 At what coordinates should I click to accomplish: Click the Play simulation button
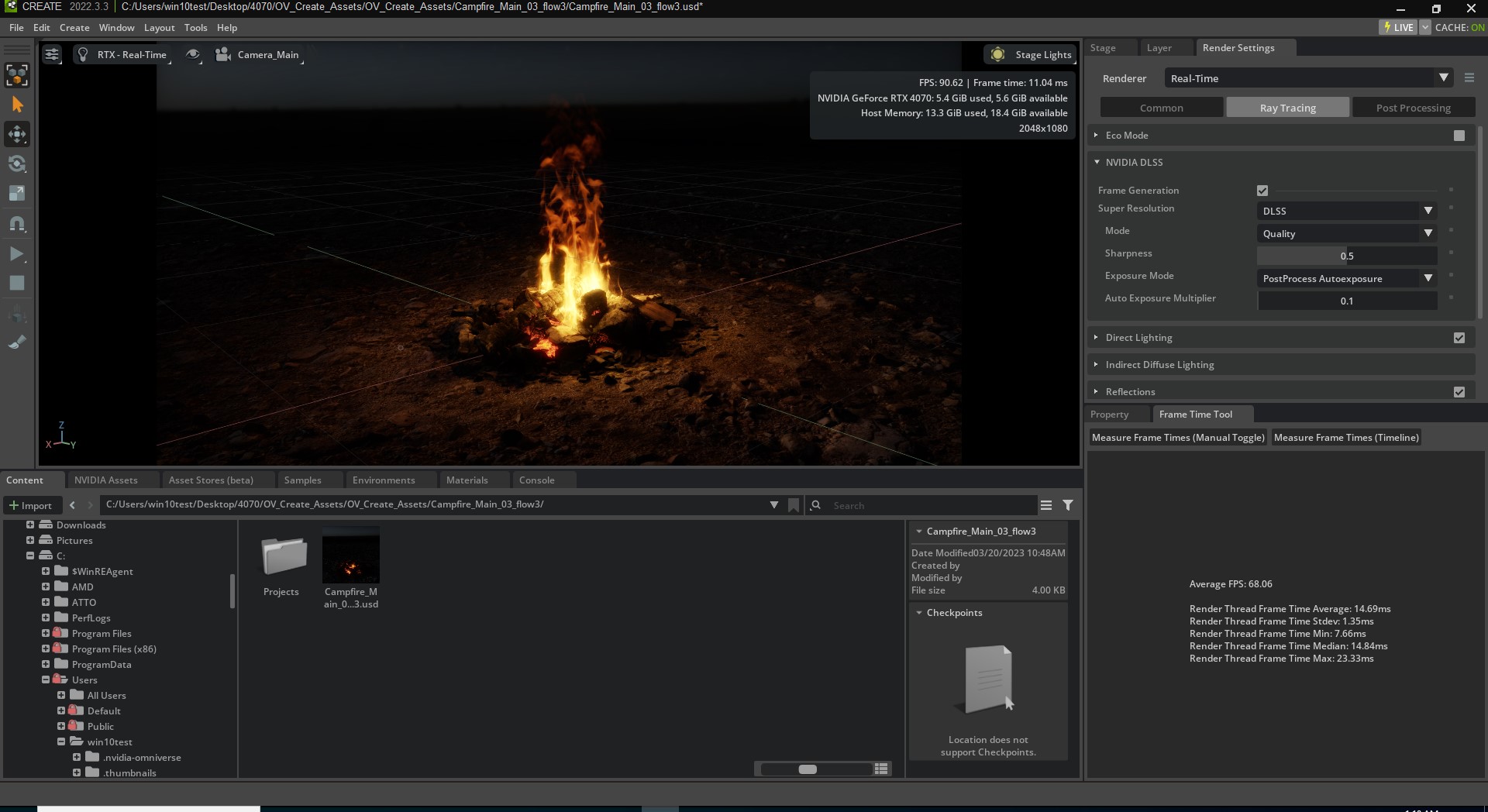pos(17,253)
